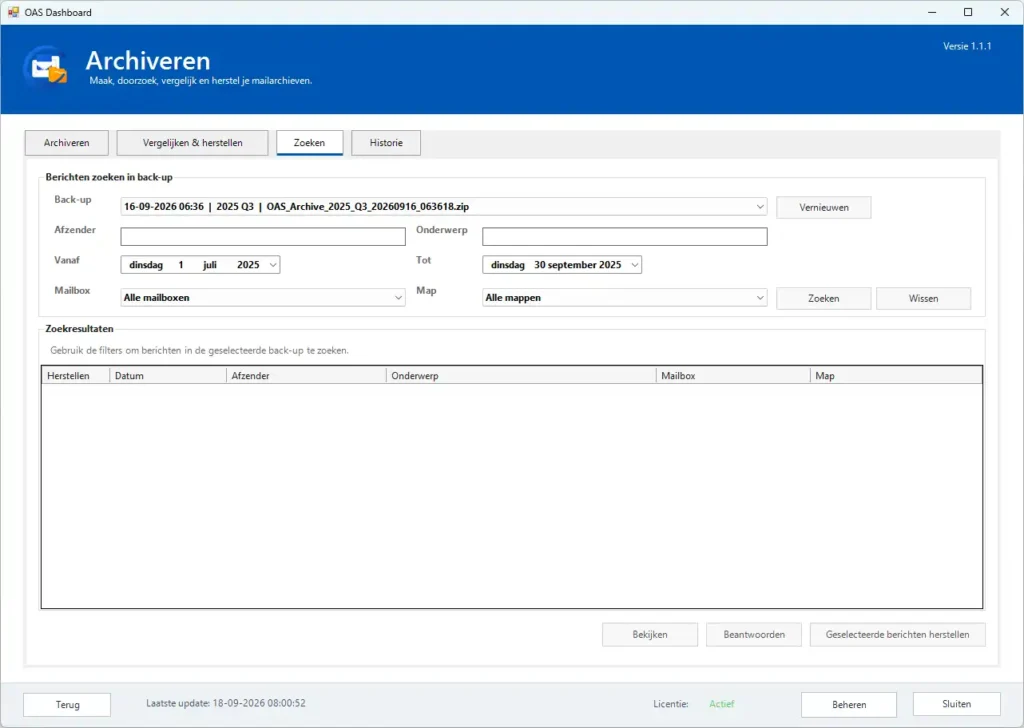Screen dimensions: 1024x728
Task: Click the Zoeken search button
Action: (x=824, y=298)
